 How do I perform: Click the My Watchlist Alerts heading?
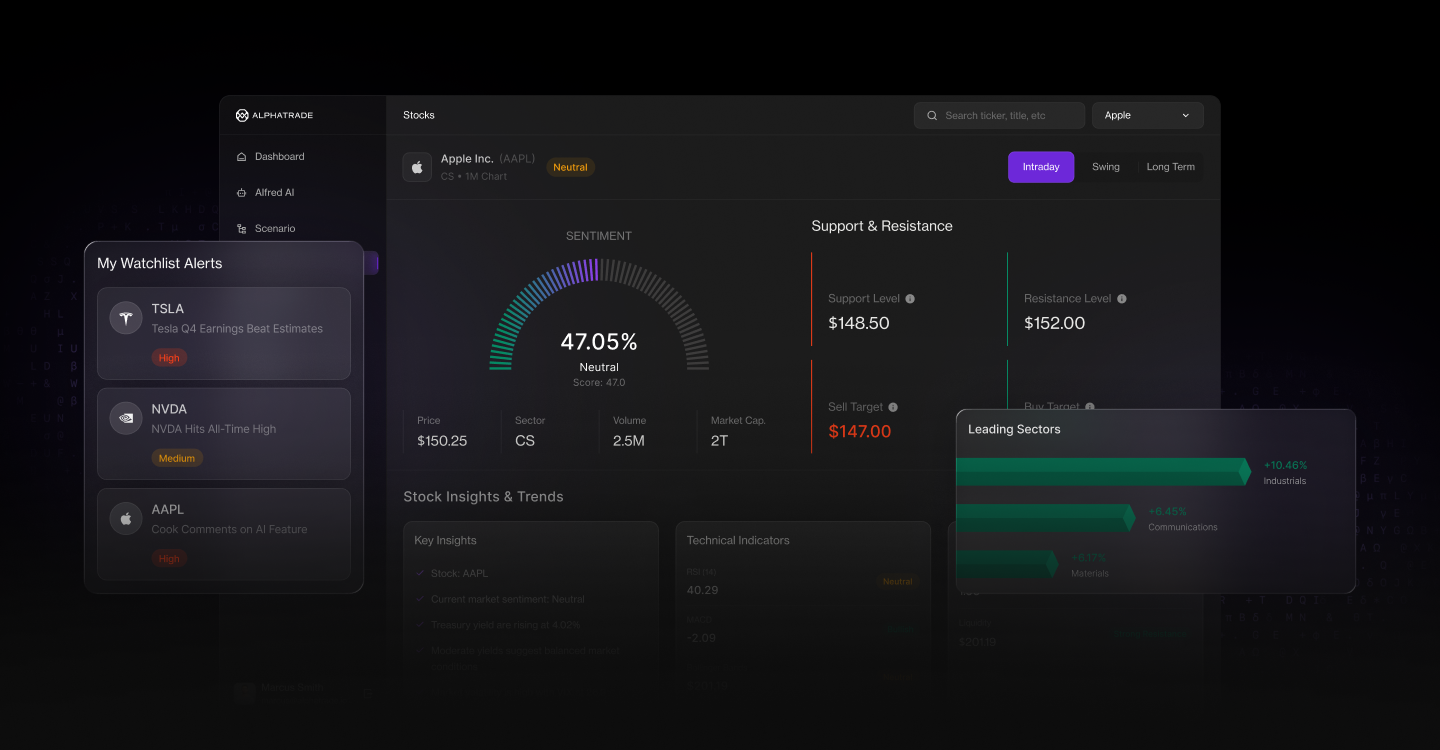tap(159, 263)
